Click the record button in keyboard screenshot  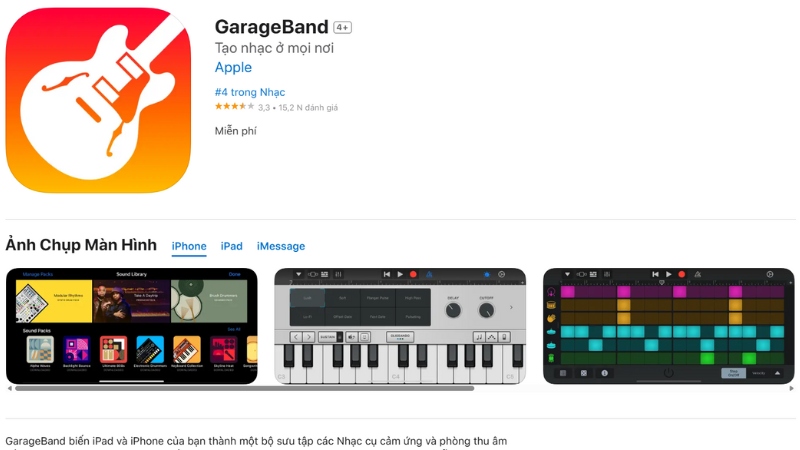[x=413, y=274]
